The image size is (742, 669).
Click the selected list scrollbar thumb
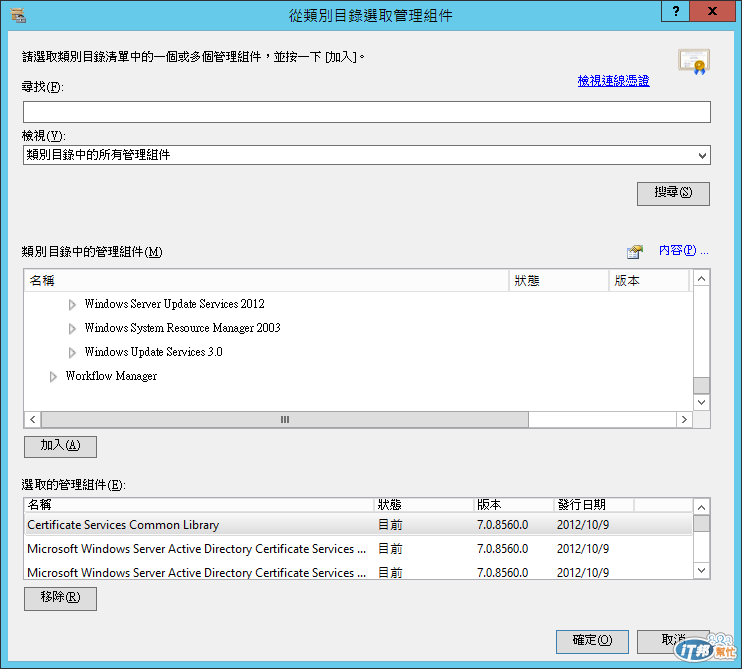(x=701, y=524)
